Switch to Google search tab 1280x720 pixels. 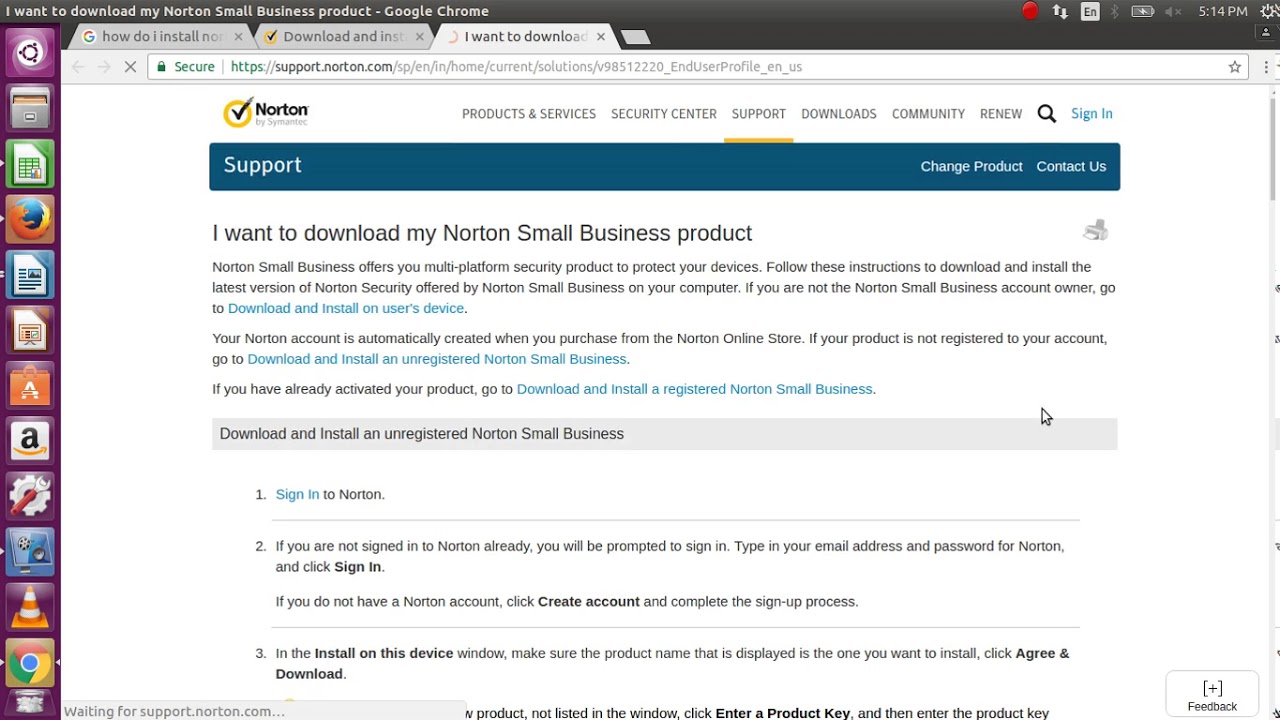[162, 36]
